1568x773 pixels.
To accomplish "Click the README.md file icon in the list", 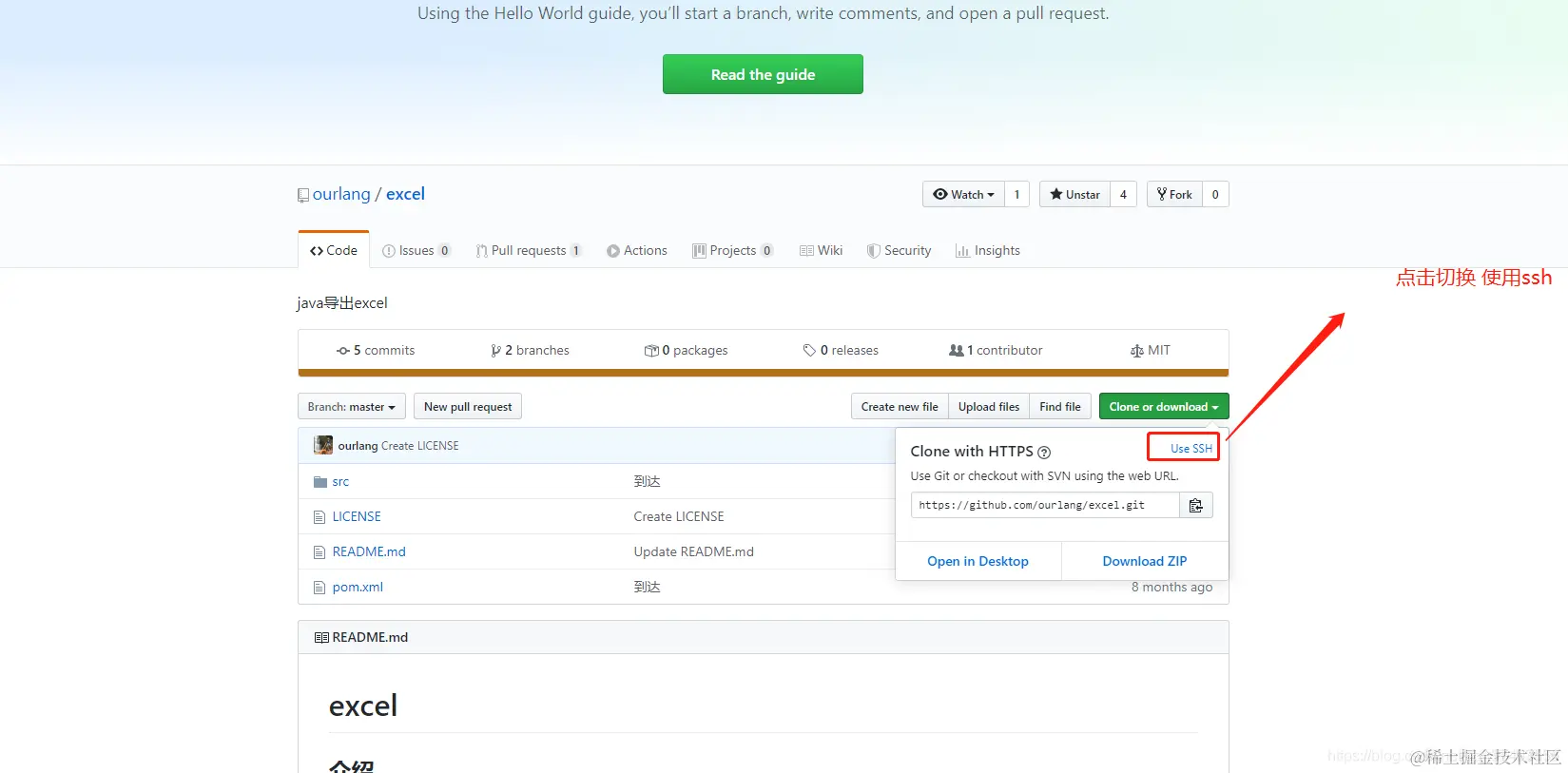I will (x=319, y=552).
